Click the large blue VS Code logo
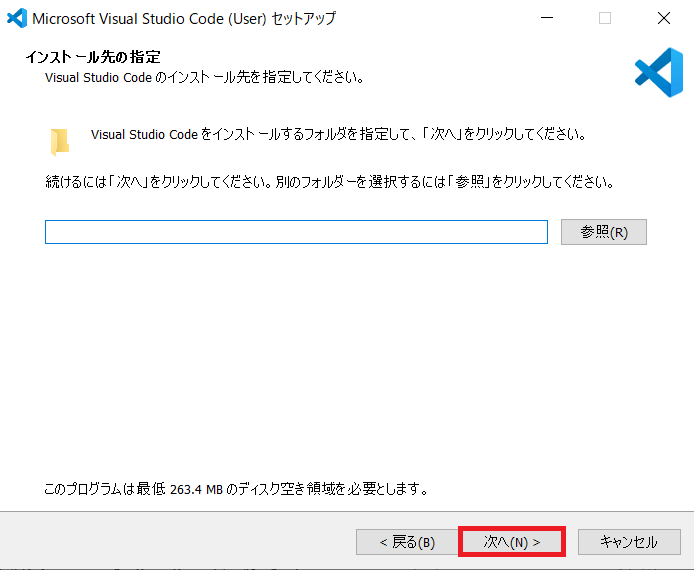 [x=658, y=70]
